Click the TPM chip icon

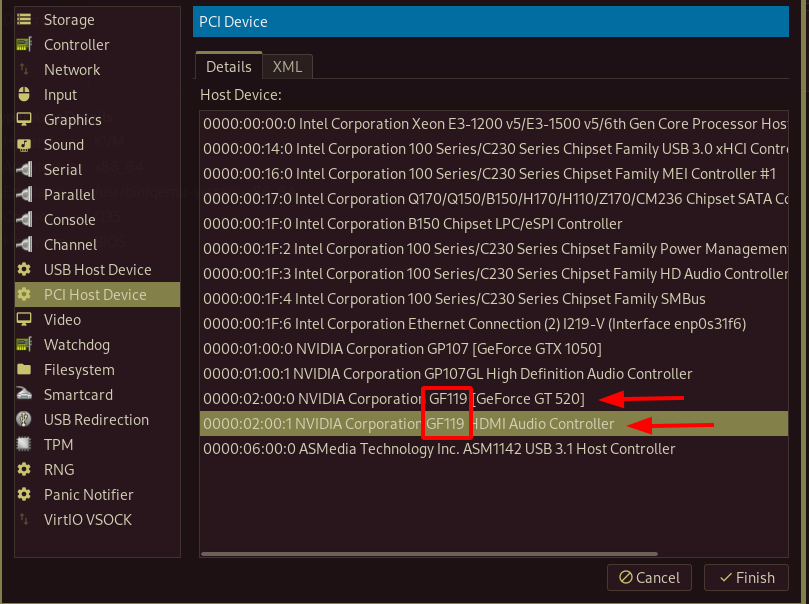pyautogui.click(x=24, y=445)
